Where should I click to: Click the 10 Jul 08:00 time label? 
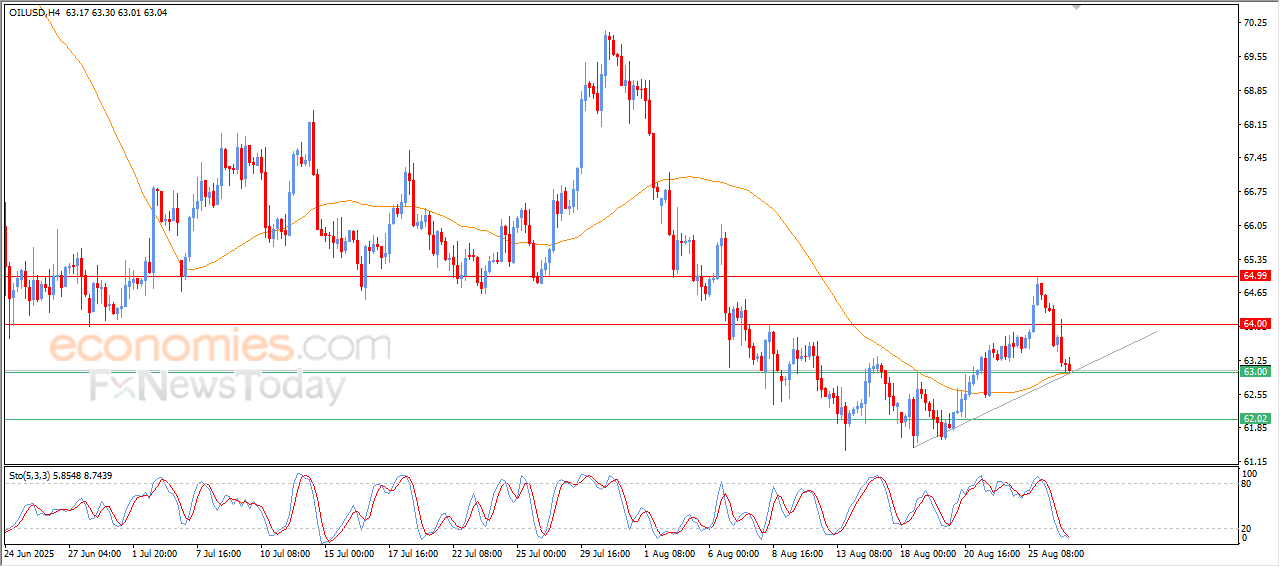point(287,552)
